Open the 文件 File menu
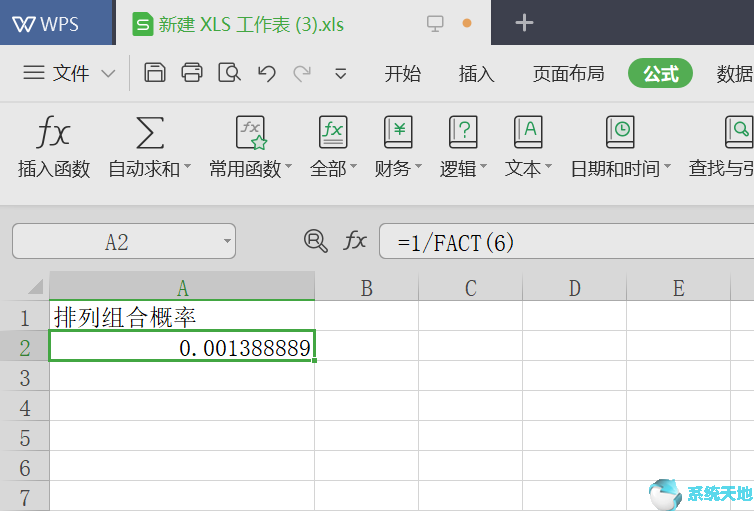754x511 pixels. tap(71, 74)
